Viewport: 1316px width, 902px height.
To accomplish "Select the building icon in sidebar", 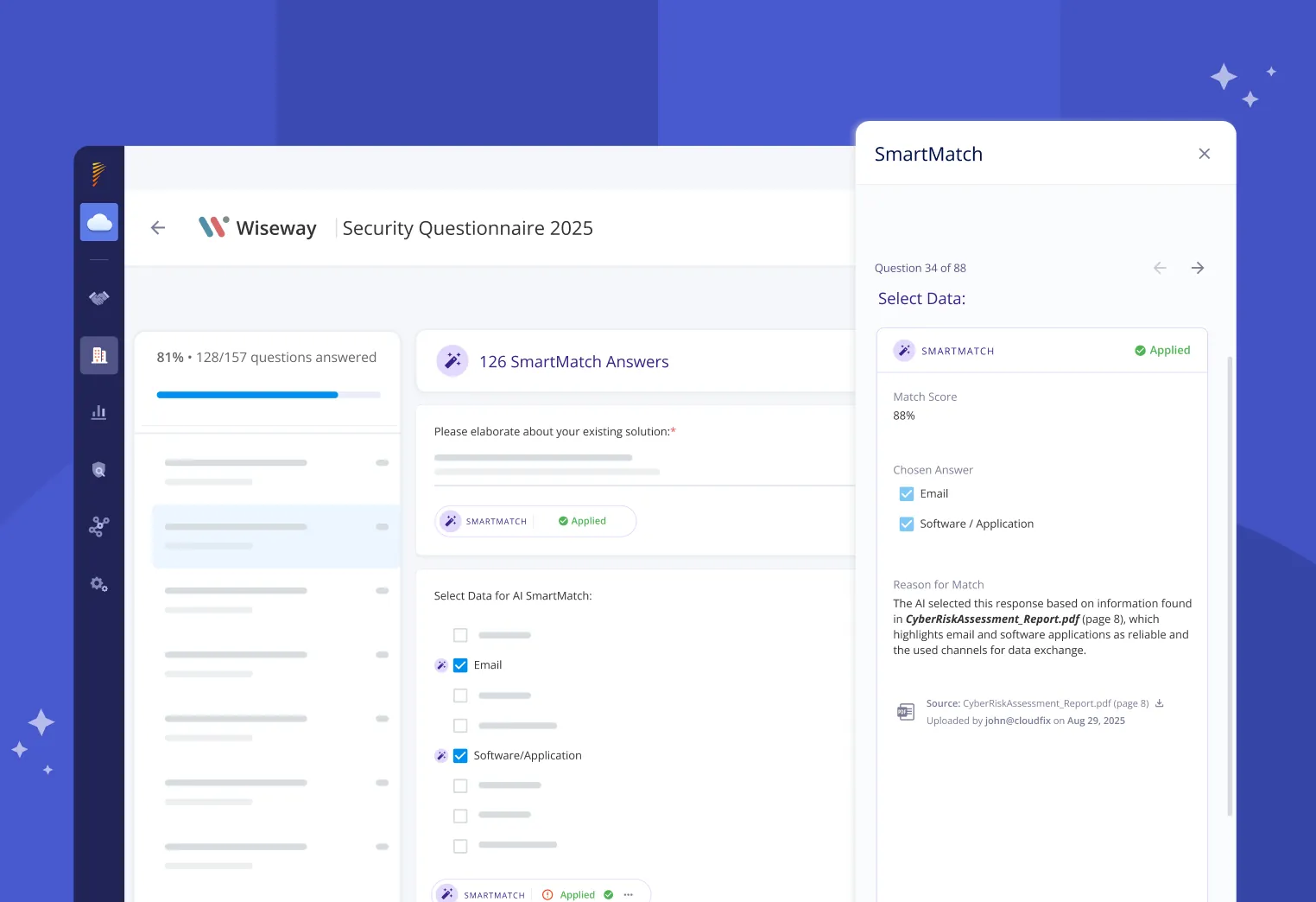I will click(99, 355).
